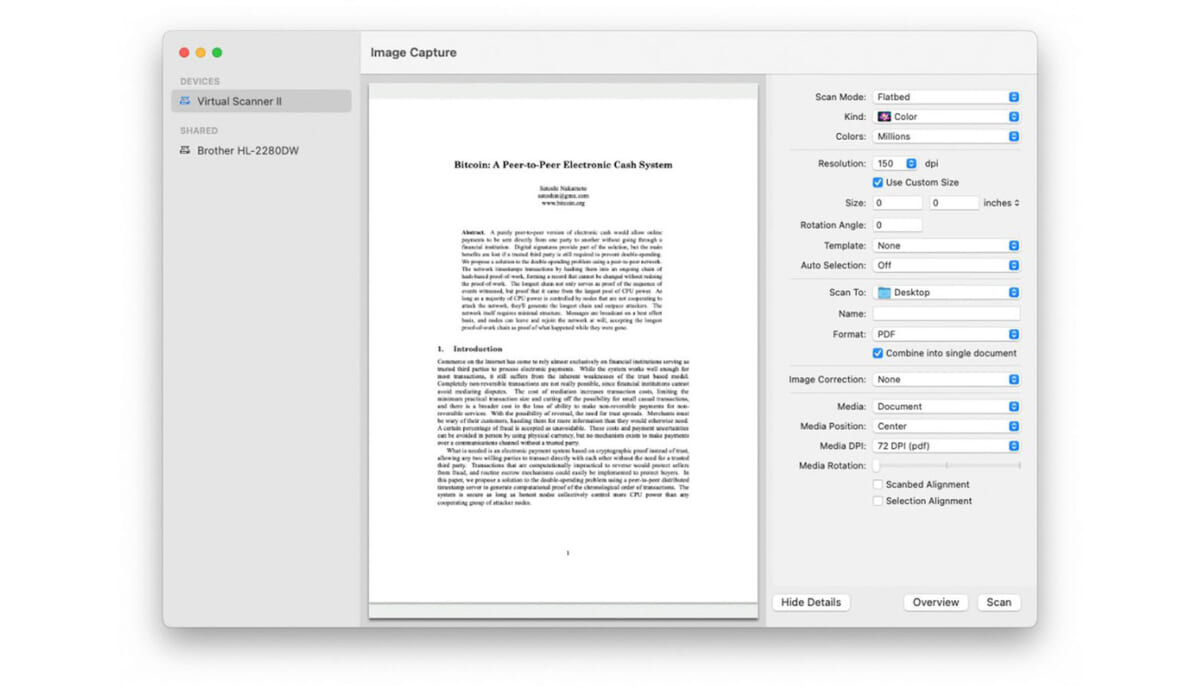Click the red close window button

point(184,52)
